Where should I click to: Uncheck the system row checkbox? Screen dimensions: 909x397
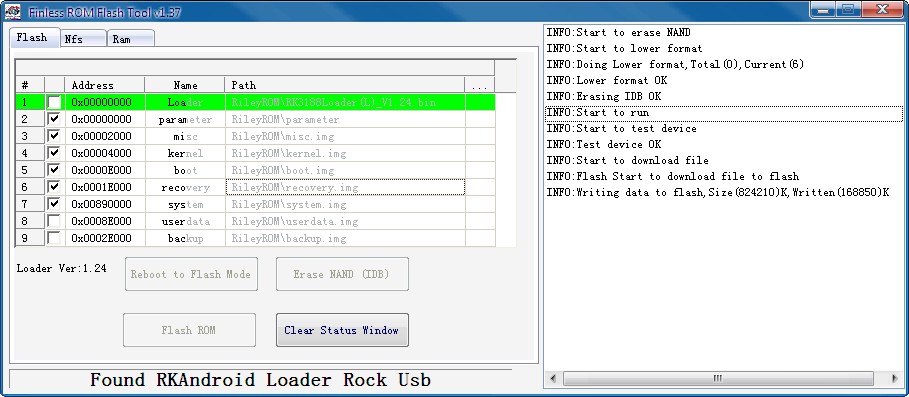[x=54, y=204]
